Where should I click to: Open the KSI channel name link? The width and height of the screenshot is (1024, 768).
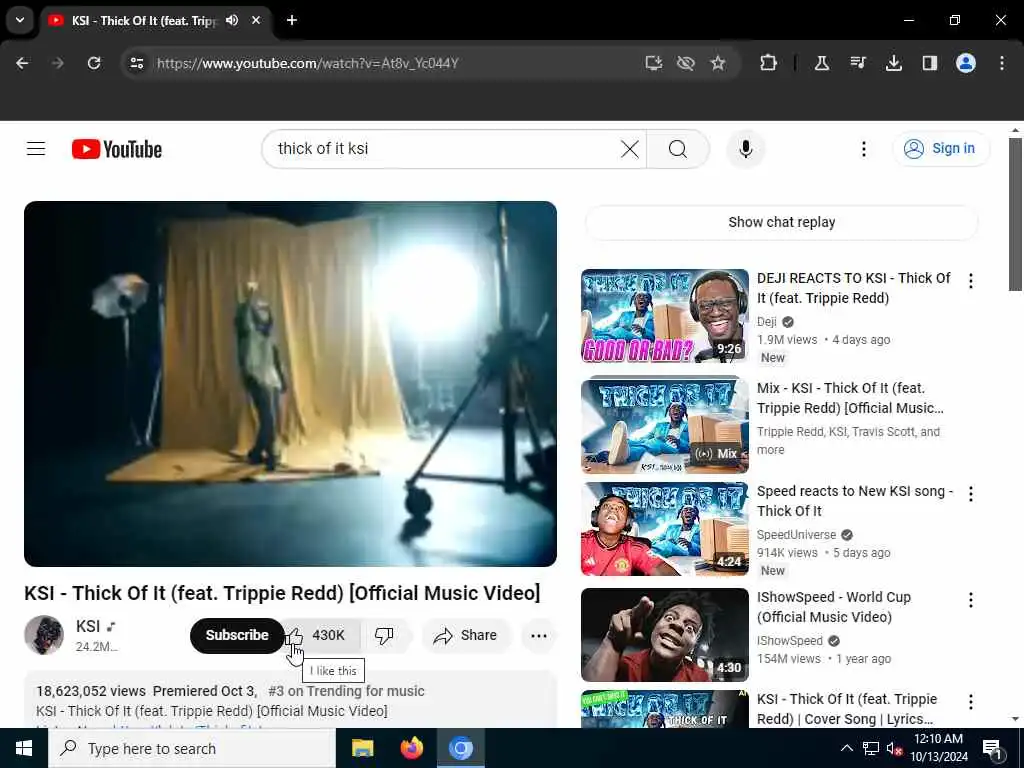tap(88, 626)
